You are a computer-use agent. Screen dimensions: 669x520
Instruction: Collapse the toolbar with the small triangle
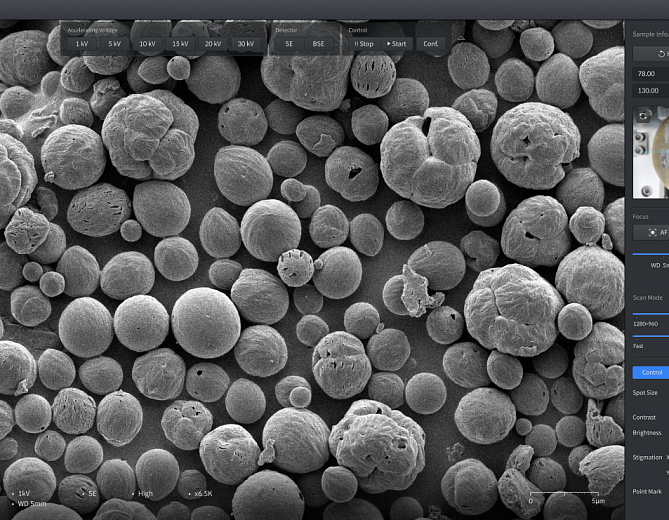click(x=461, y=38)
